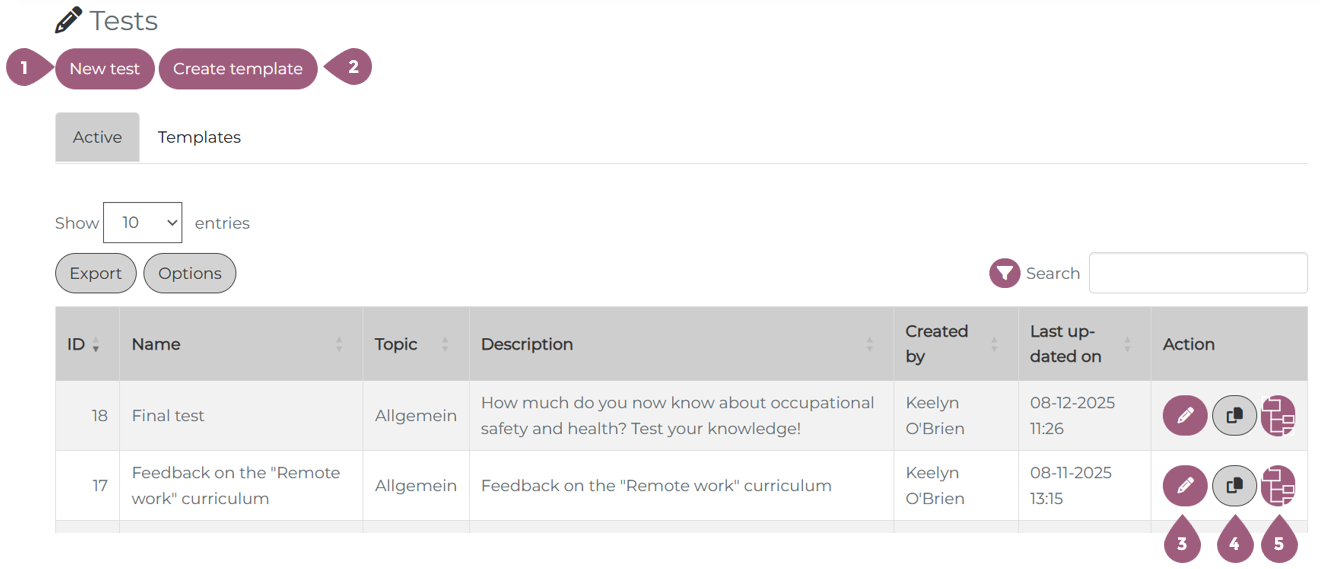The height and width of the screenshot is (569, 1320).
Task: Duplicate the Final test entry
Action: [x=1234, y=416]
